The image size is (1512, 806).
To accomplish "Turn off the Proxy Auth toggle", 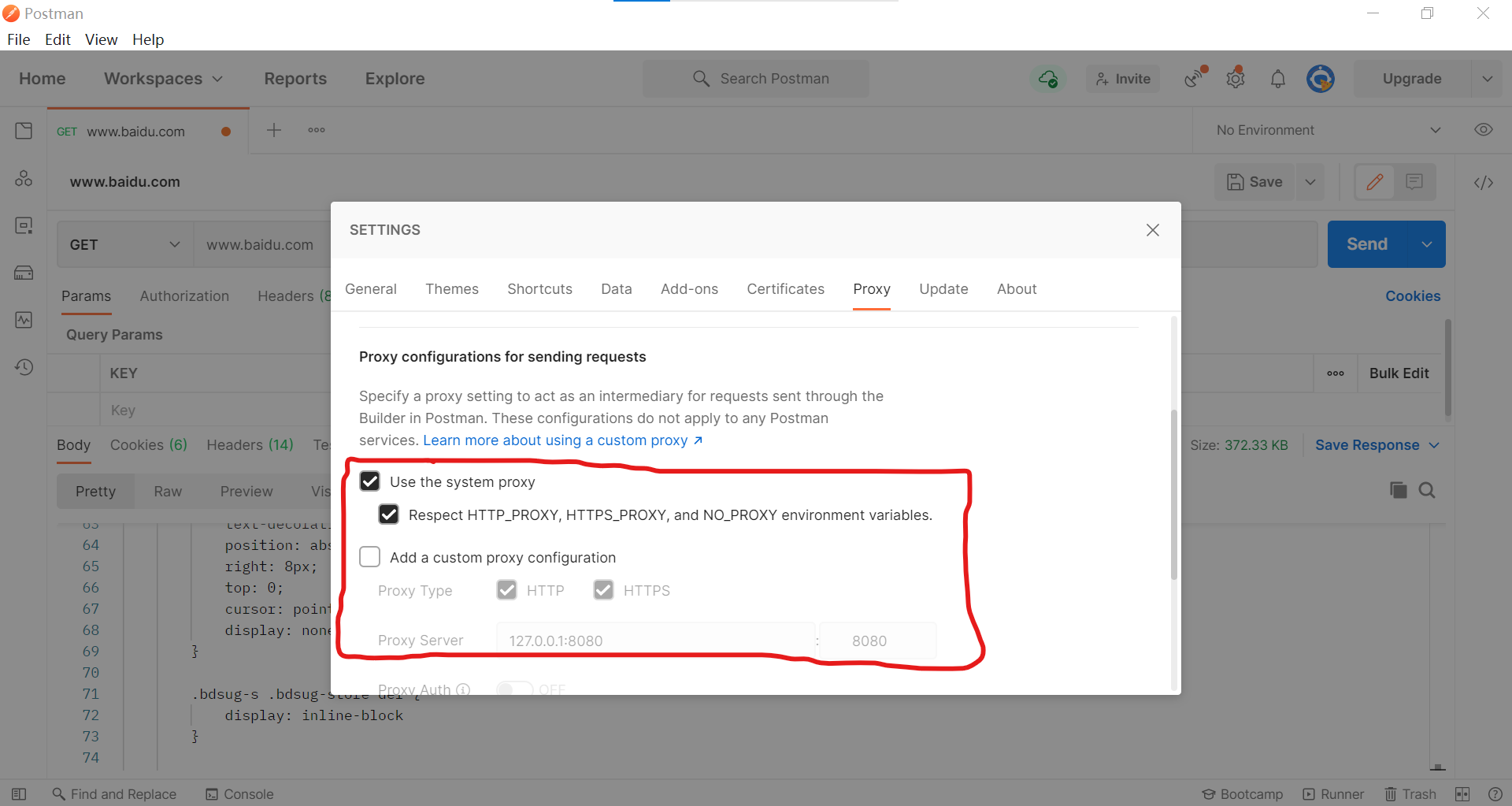I will point(515,688).
